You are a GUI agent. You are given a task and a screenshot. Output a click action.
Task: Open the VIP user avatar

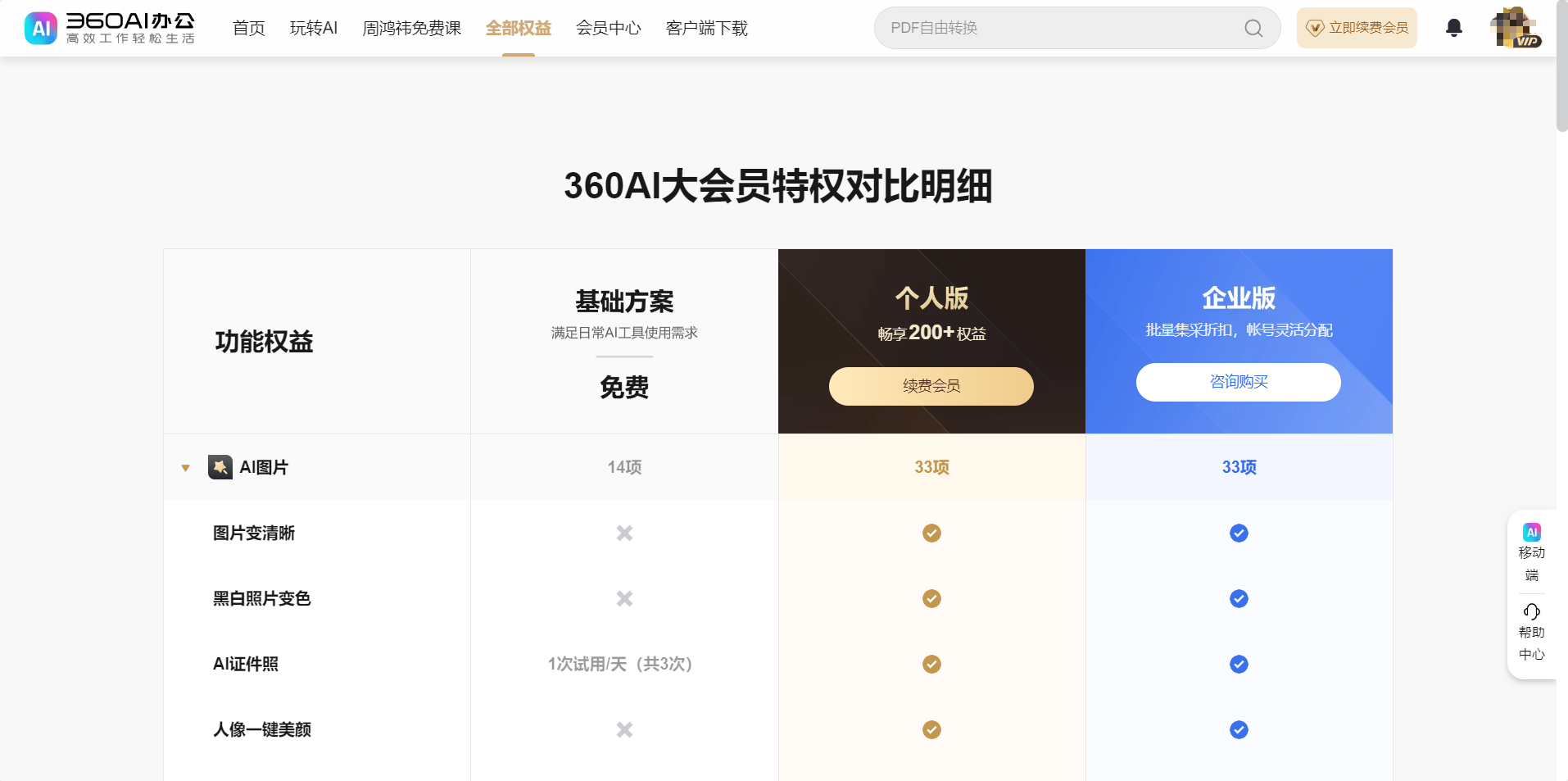(x=1515, y=28)
